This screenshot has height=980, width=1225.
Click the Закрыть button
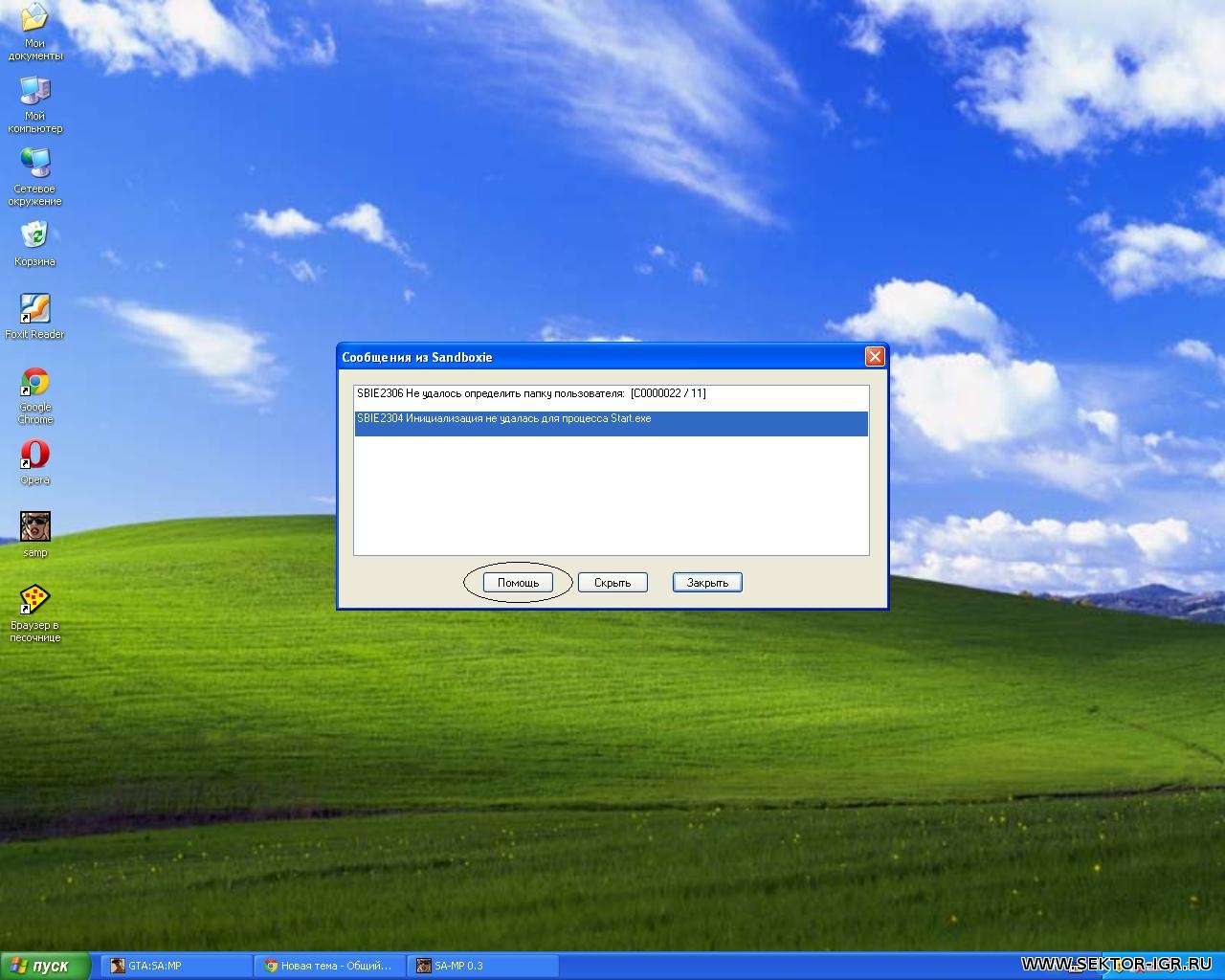(707, 582)
